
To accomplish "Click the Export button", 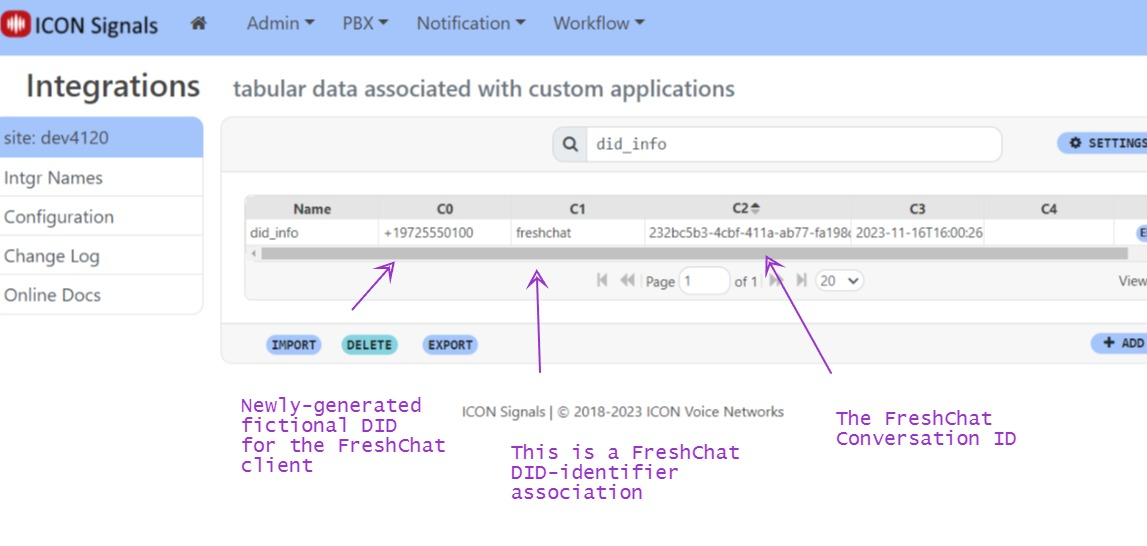I will (450, 345).
